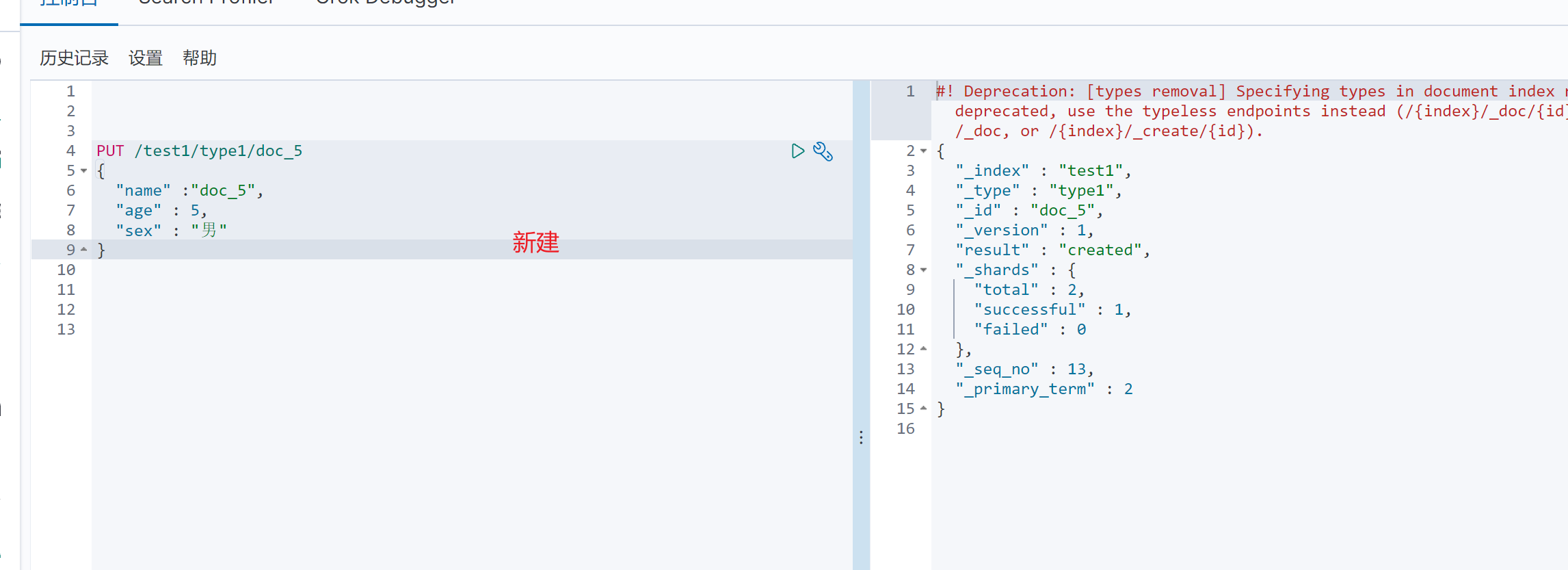Click the "name" :"doc_5" line in the editor

[189, 191]
